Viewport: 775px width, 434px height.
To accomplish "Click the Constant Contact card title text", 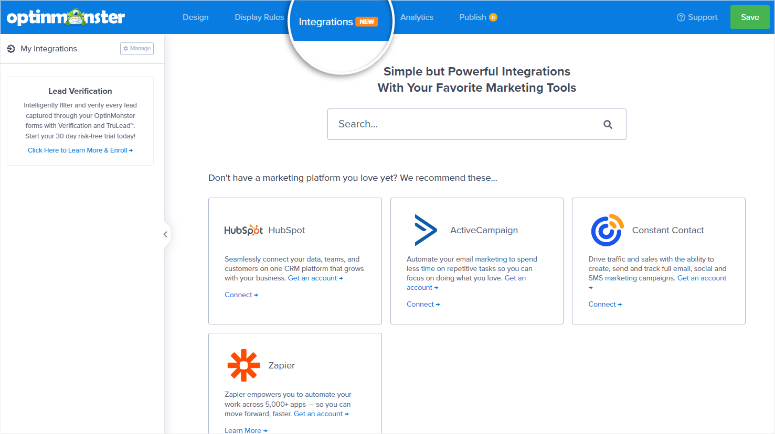I will [668, 230].
